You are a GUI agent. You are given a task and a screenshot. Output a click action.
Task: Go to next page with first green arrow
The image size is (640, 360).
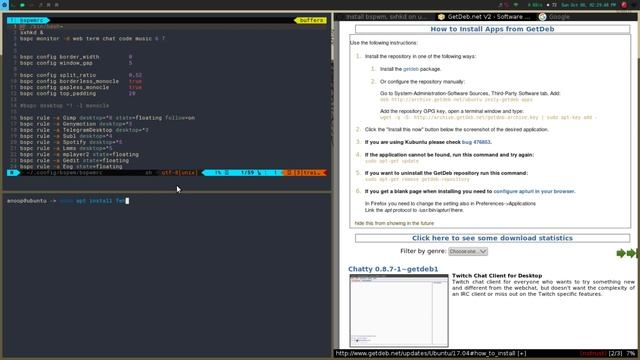tap(621, 253)
